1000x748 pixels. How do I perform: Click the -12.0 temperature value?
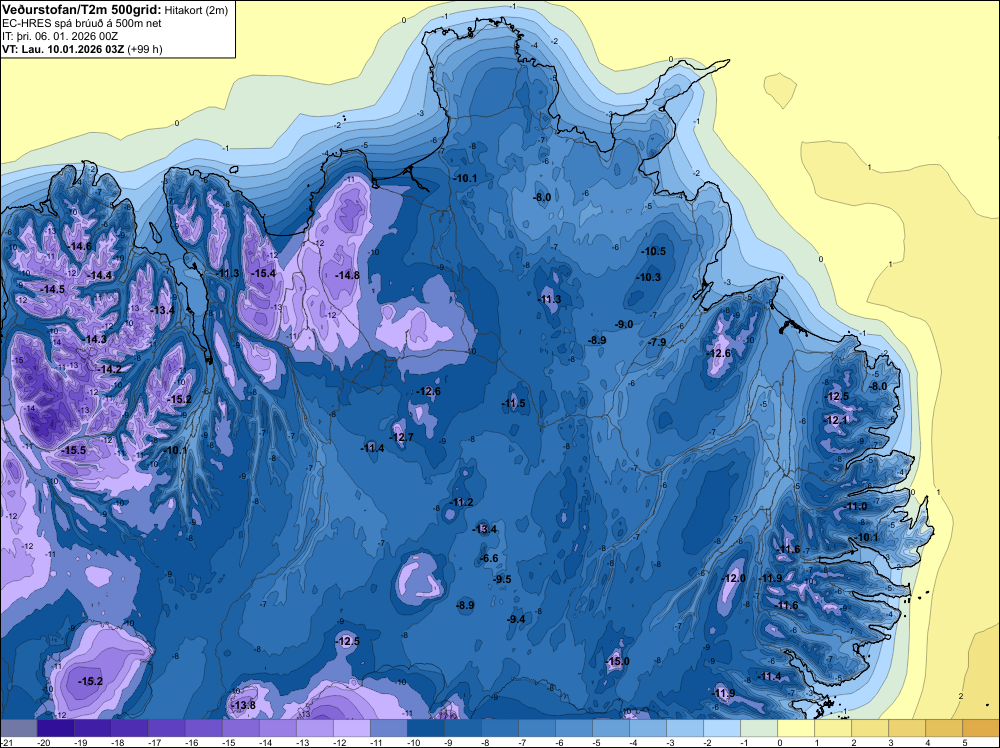click(x=733, y=578)
